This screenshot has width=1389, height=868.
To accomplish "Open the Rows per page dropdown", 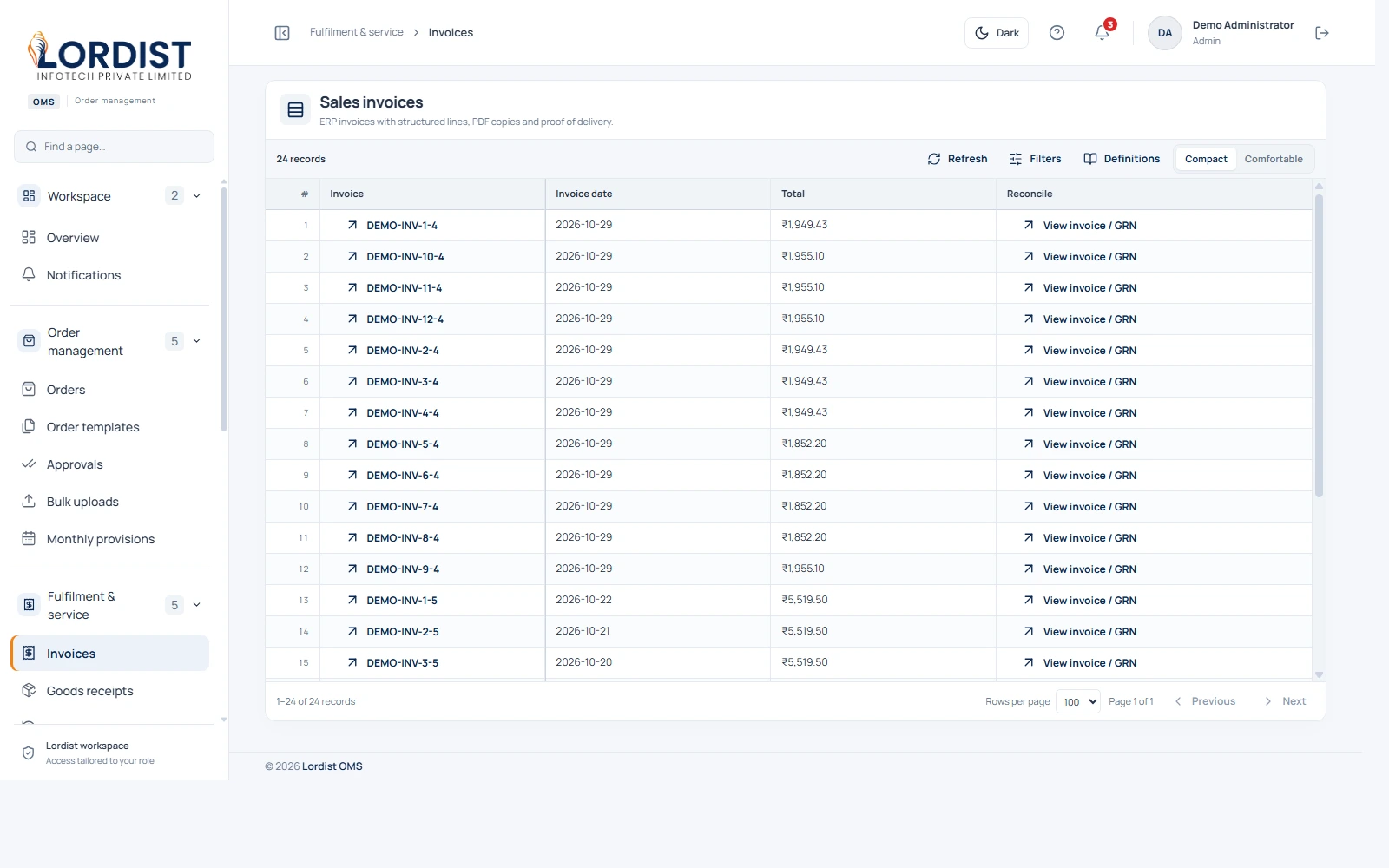I will pyautogui.click(x=1078, y=701).
